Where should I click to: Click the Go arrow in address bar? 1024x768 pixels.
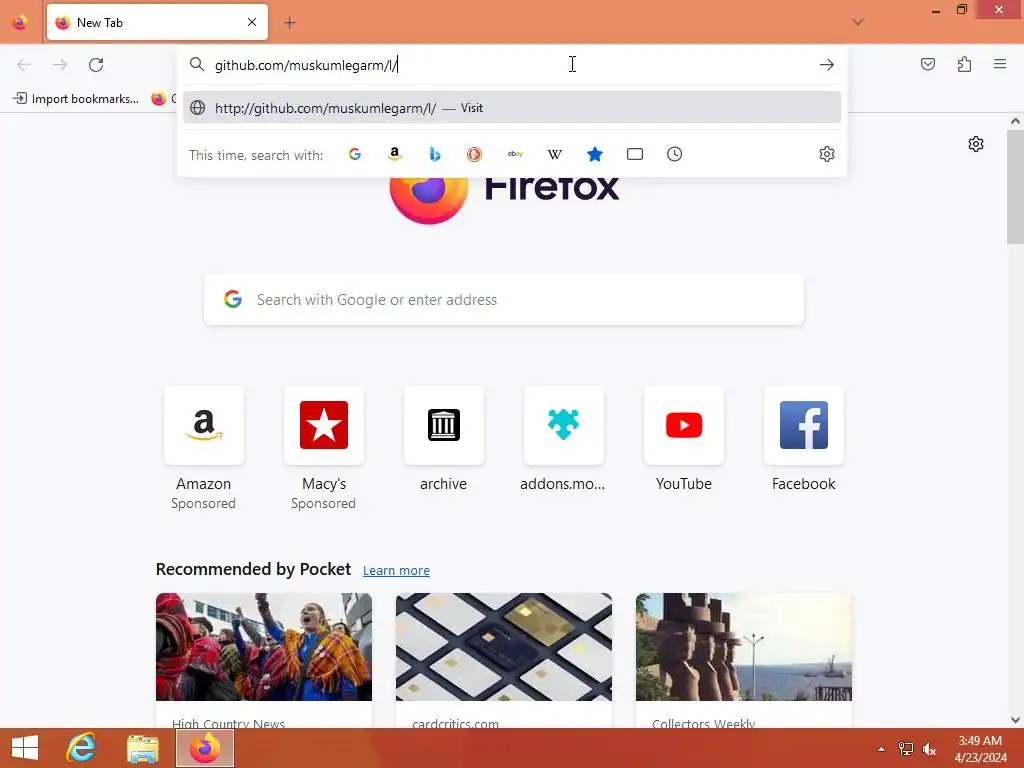[827, 65]
